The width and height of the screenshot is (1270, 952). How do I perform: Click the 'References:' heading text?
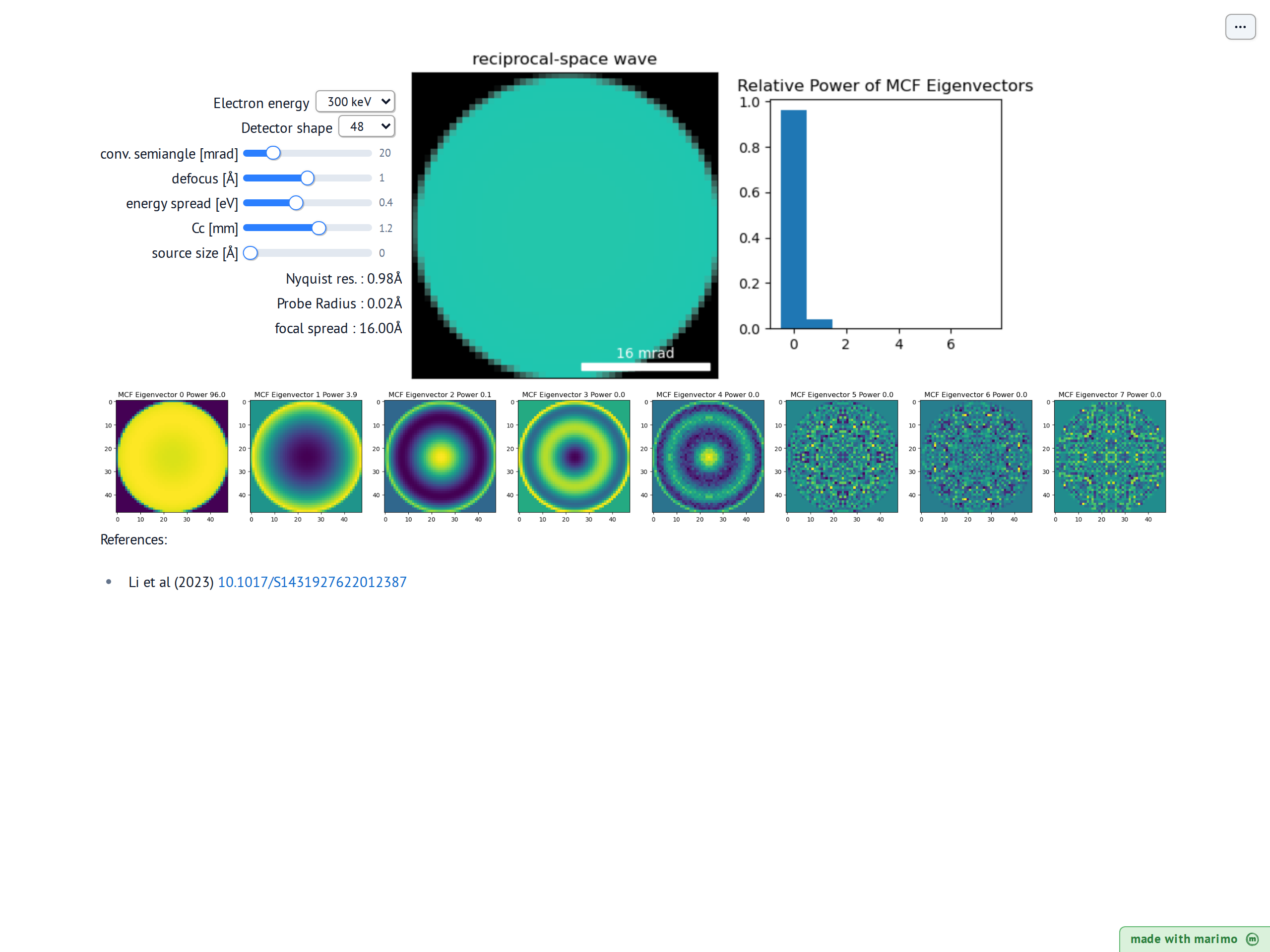point(134,540)
